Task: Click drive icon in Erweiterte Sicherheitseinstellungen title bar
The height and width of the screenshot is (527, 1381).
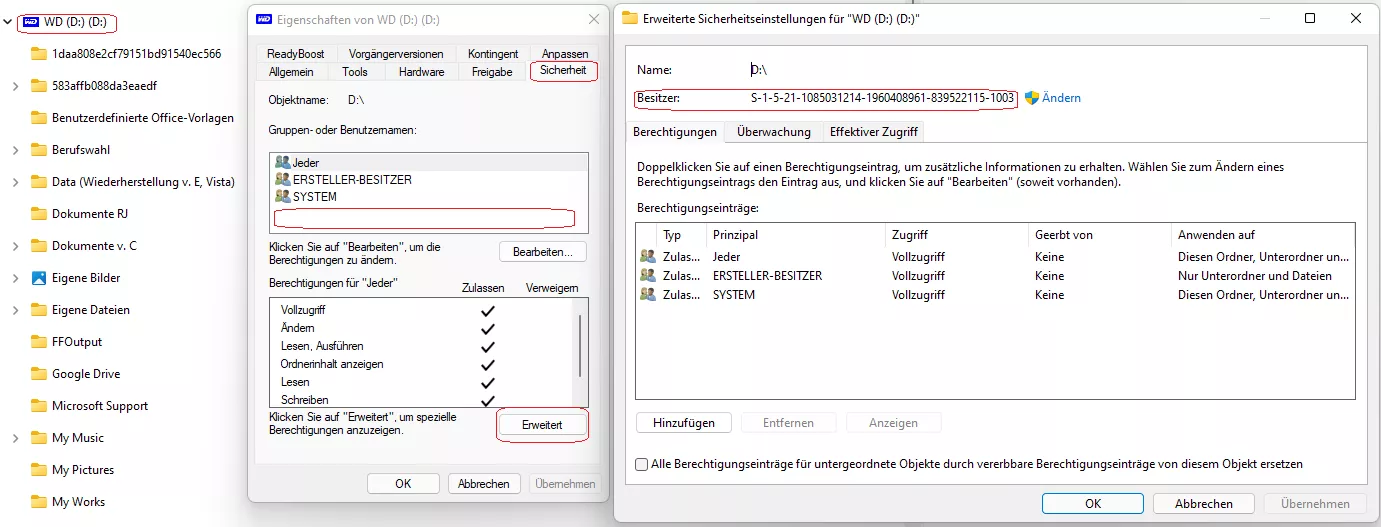Action: (629, 18)
